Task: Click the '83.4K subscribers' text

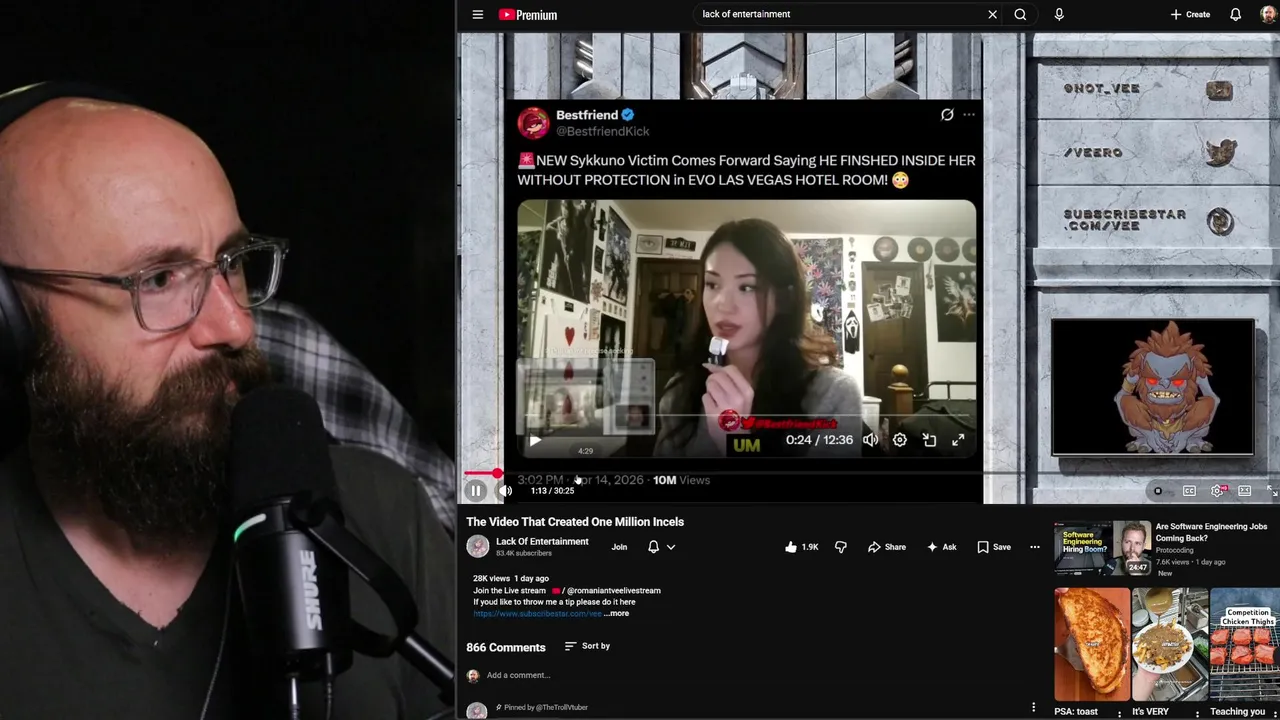Action: click(524, 553)
